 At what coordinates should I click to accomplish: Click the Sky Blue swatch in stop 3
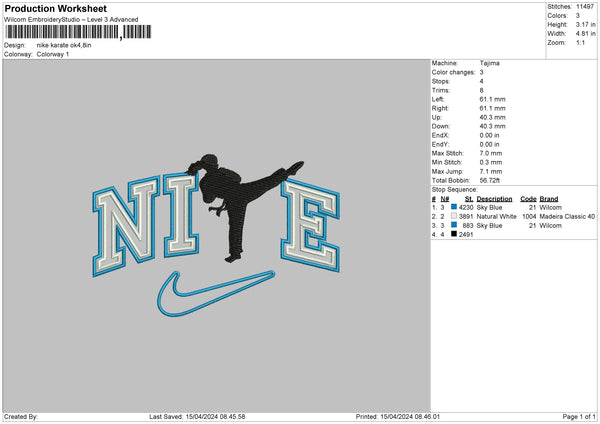coord(454,225)
